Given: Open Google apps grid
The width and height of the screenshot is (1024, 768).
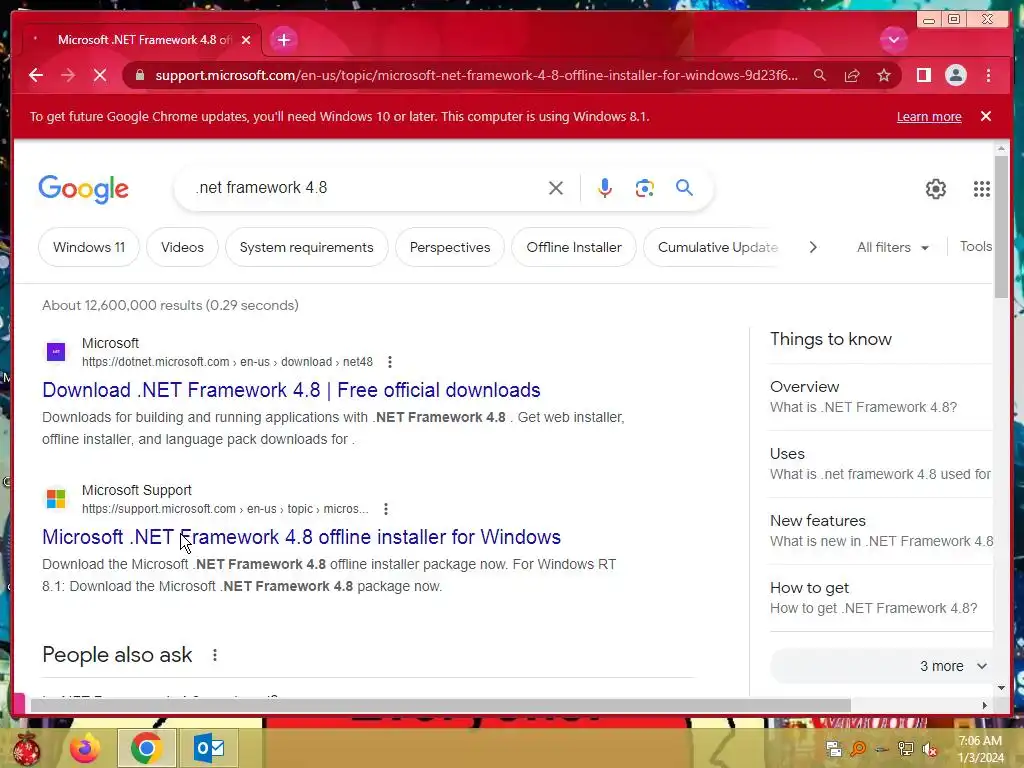Looking at the screenshot, I should coord(981,189).
